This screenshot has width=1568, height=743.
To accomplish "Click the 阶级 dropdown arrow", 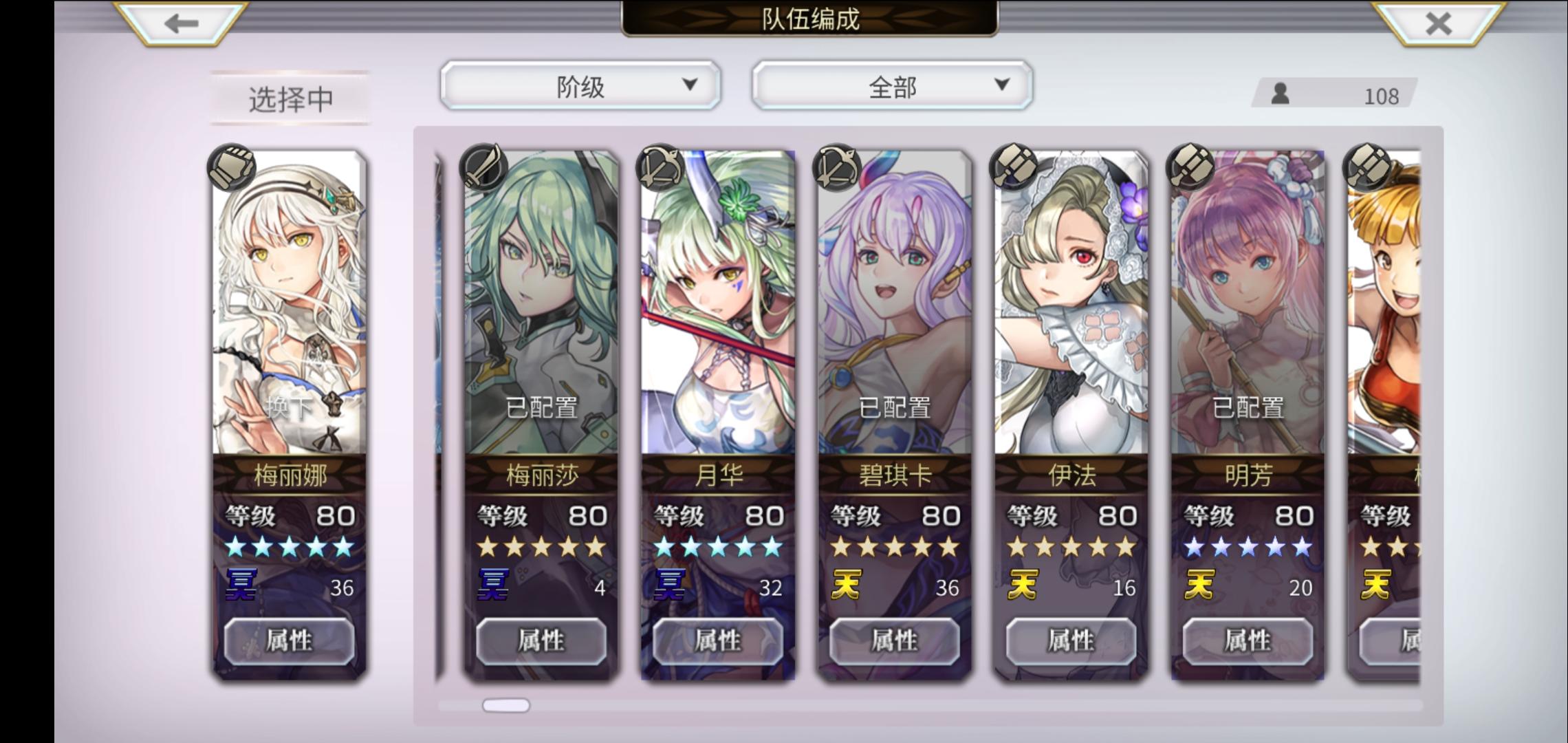I will [689, 85].
